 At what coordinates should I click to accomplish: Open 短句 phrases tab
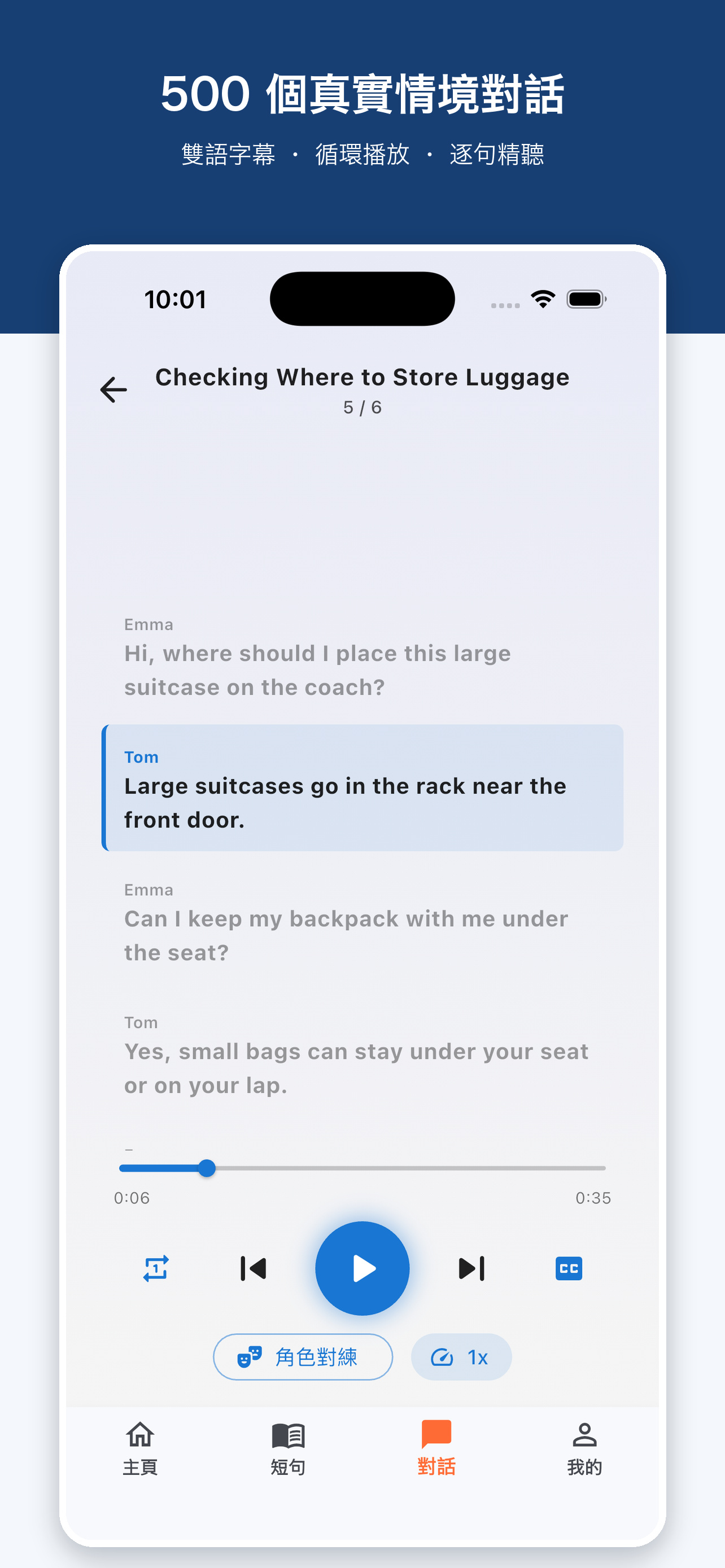[x=288, y=1449]
